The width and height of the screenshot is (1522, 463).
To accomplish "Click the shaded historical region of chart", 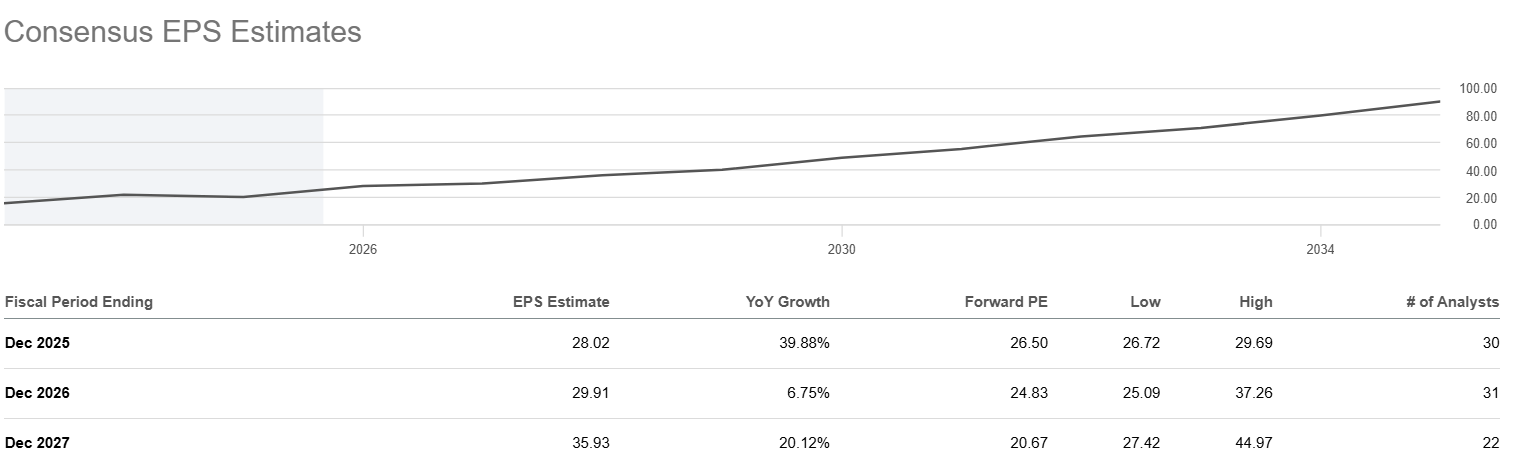I will (x=164, y=156).
